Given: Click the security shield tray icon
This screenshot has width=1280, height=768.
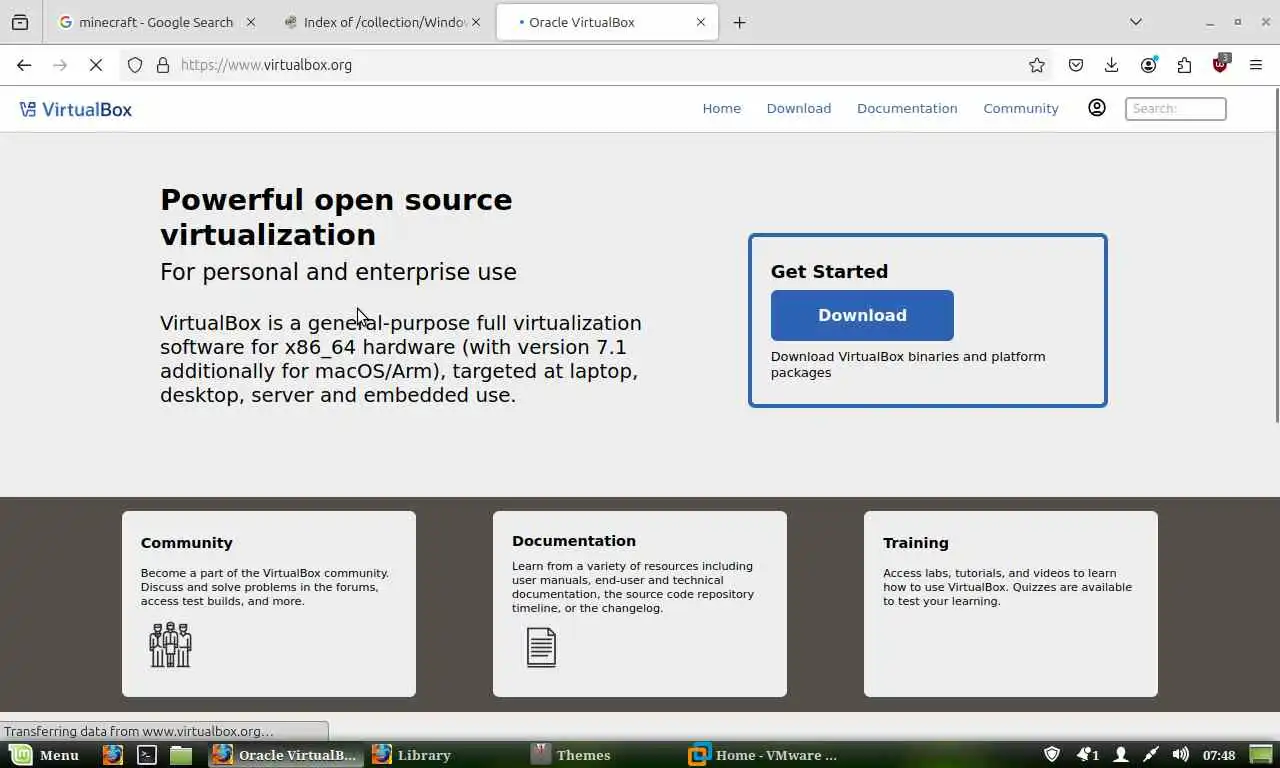Looking at the screenshot, I should coord(1052,754).
